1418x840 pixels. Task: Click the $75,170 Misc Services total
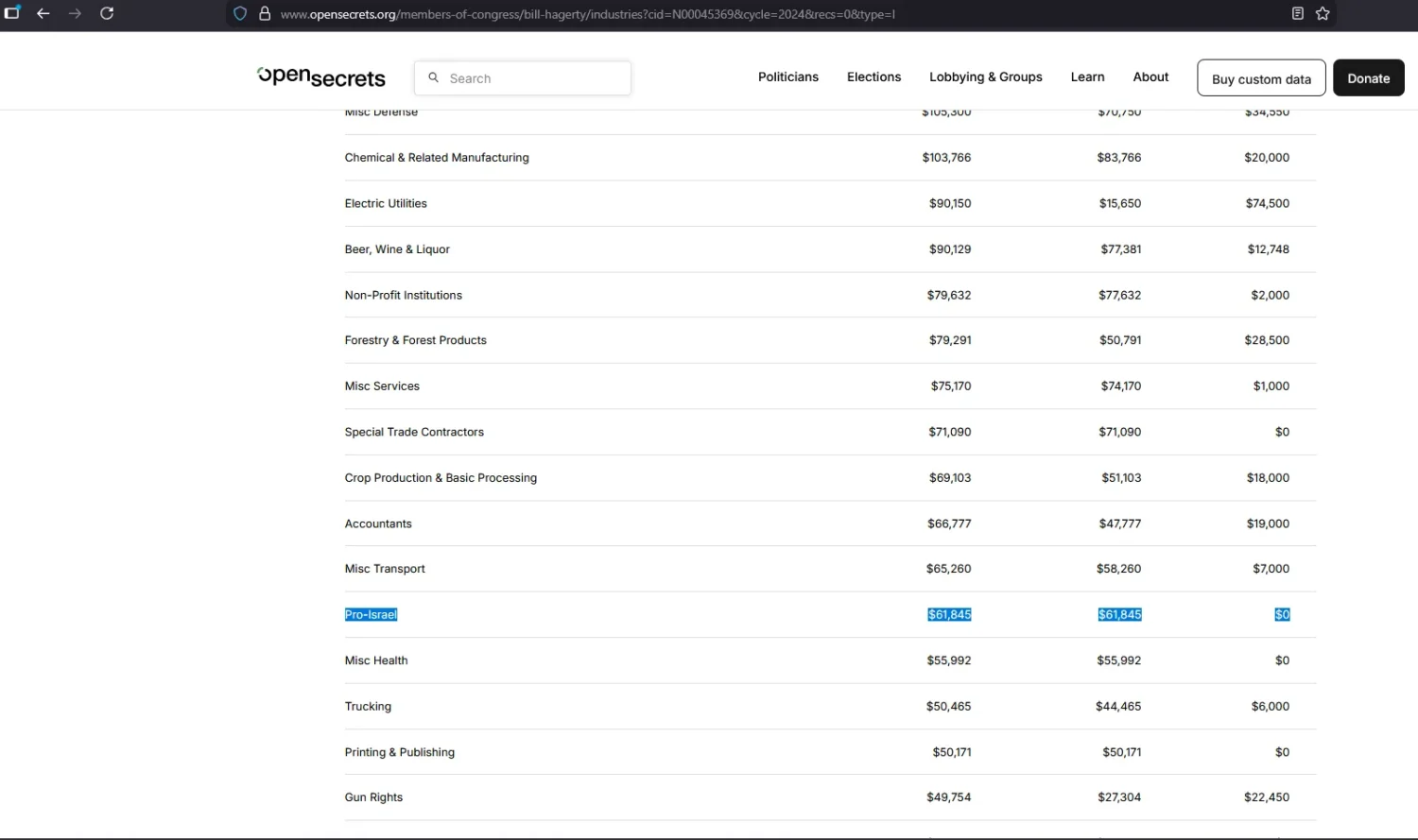951,386
